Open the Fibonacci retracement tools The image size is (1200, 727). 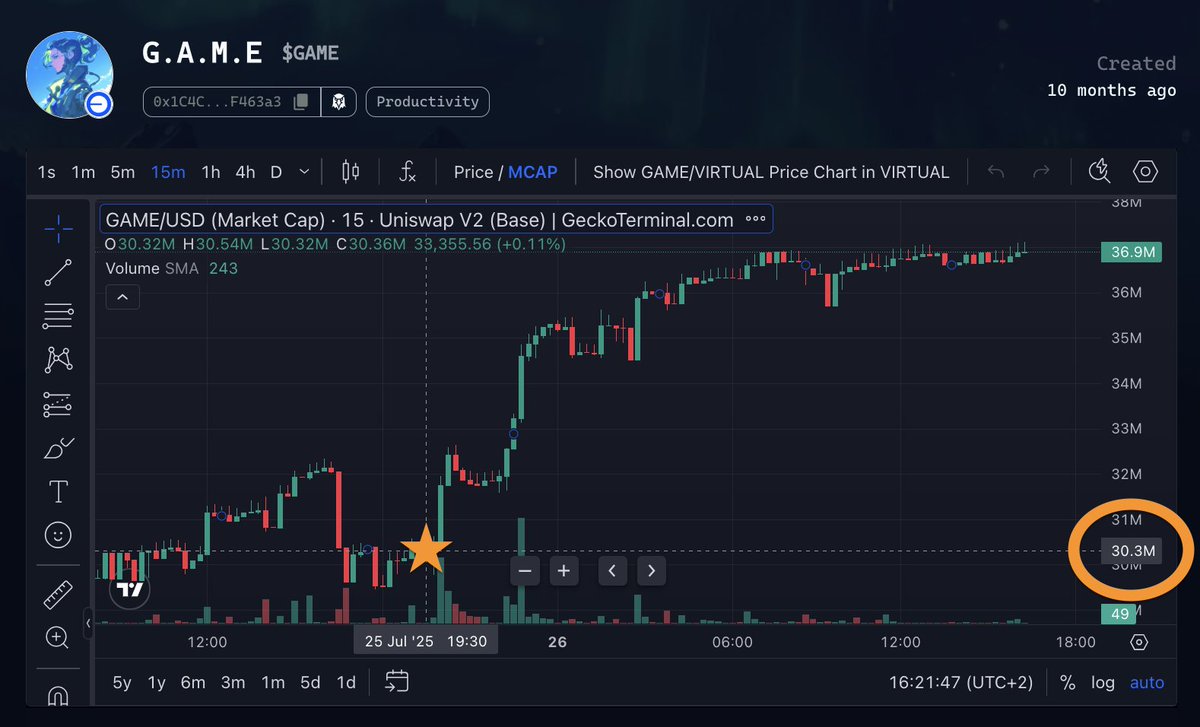[x=58, y=316]
